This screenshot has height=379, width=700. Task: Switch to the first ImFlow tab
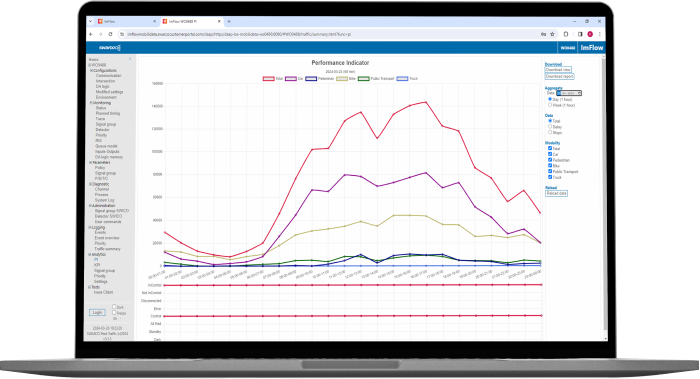(126, 21)
